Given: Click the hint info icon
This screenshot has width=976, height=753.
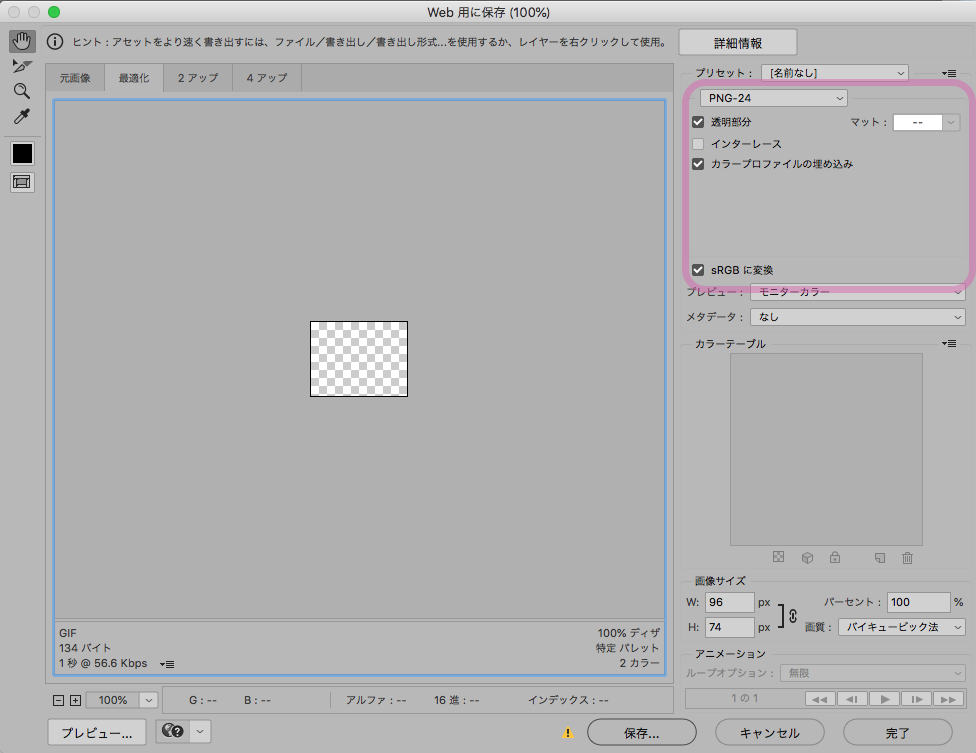Looking at the screenshot, I should (55, 42).
